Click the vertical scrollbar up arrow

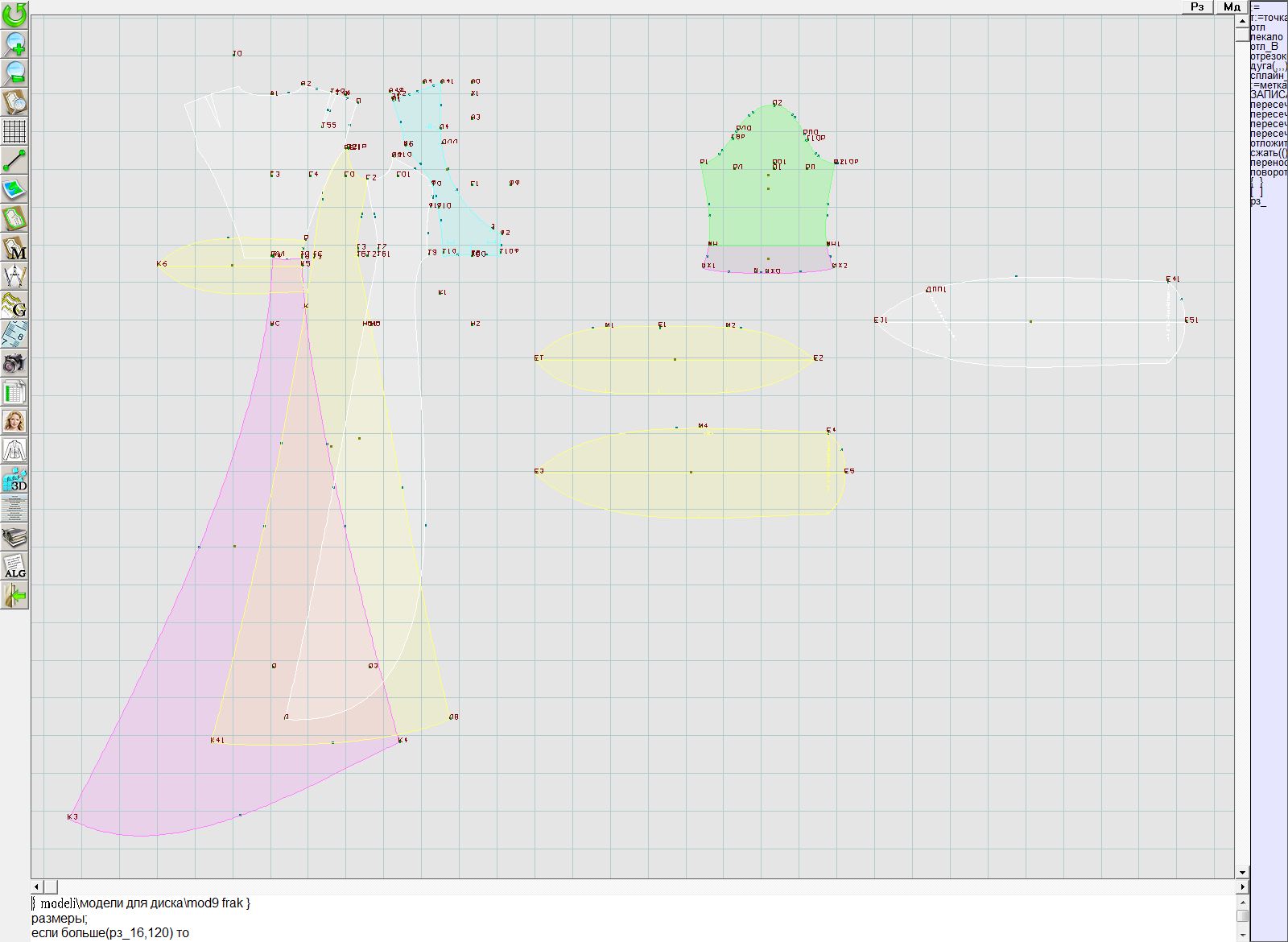click(x=1242, y=19)
